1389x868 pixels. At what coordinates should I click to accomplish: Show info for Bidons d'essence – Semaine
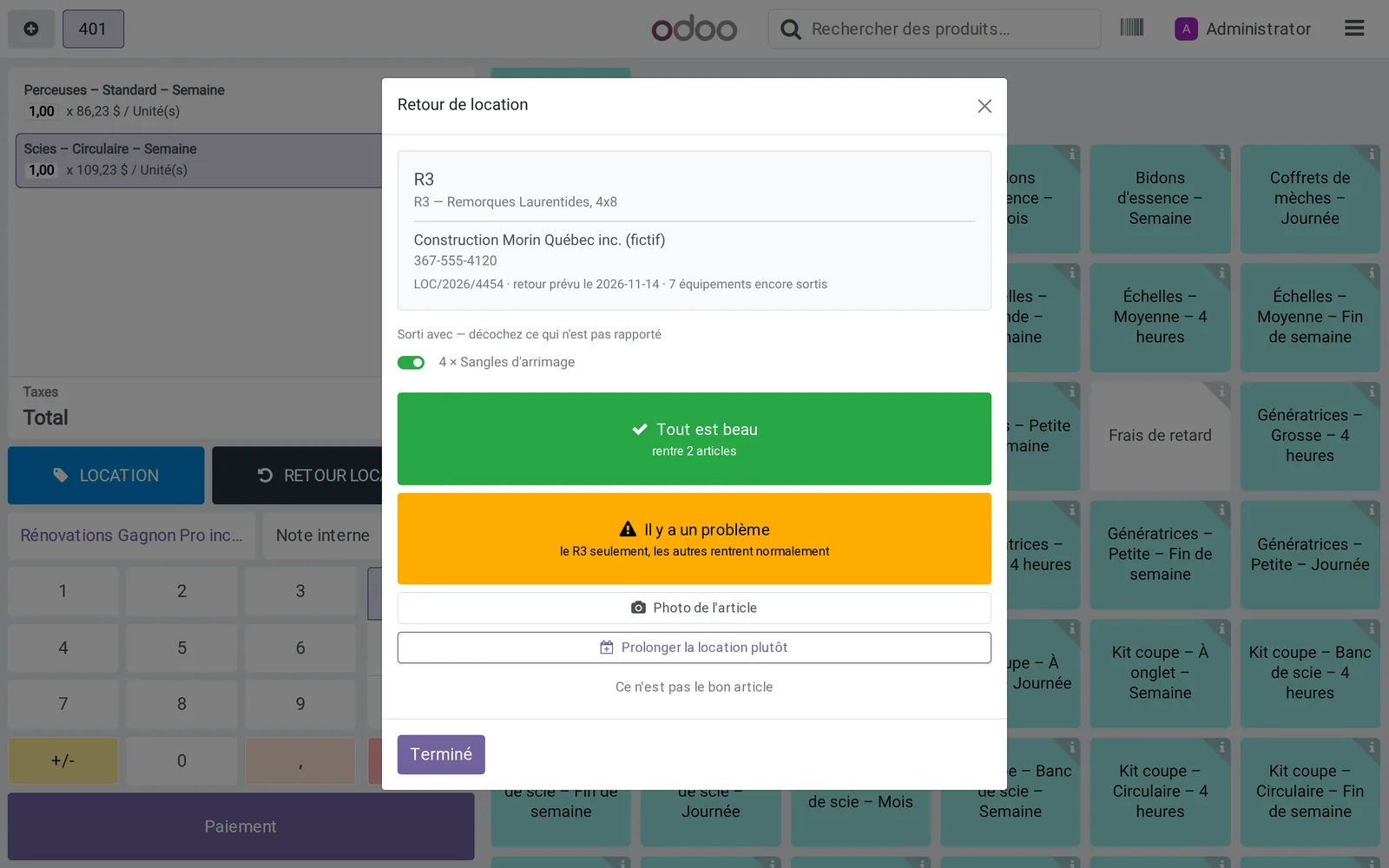pos(1221,155)
